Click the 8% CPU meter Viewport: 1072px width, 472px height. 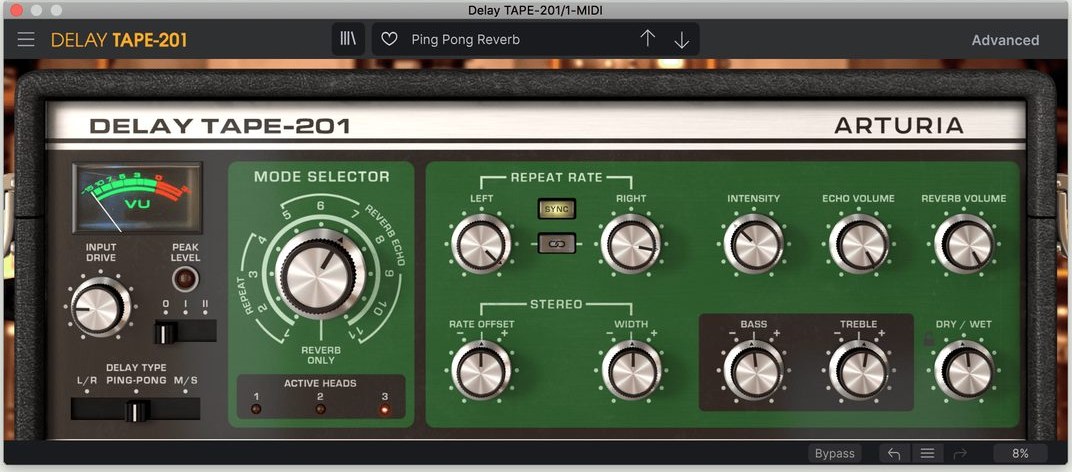tap(1020, 454)
